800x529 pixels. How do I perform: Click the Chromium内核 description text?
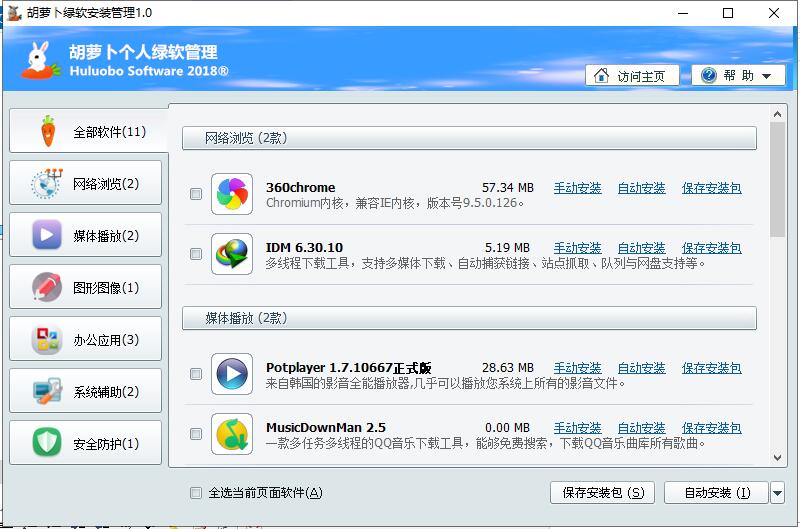[395, 203]
